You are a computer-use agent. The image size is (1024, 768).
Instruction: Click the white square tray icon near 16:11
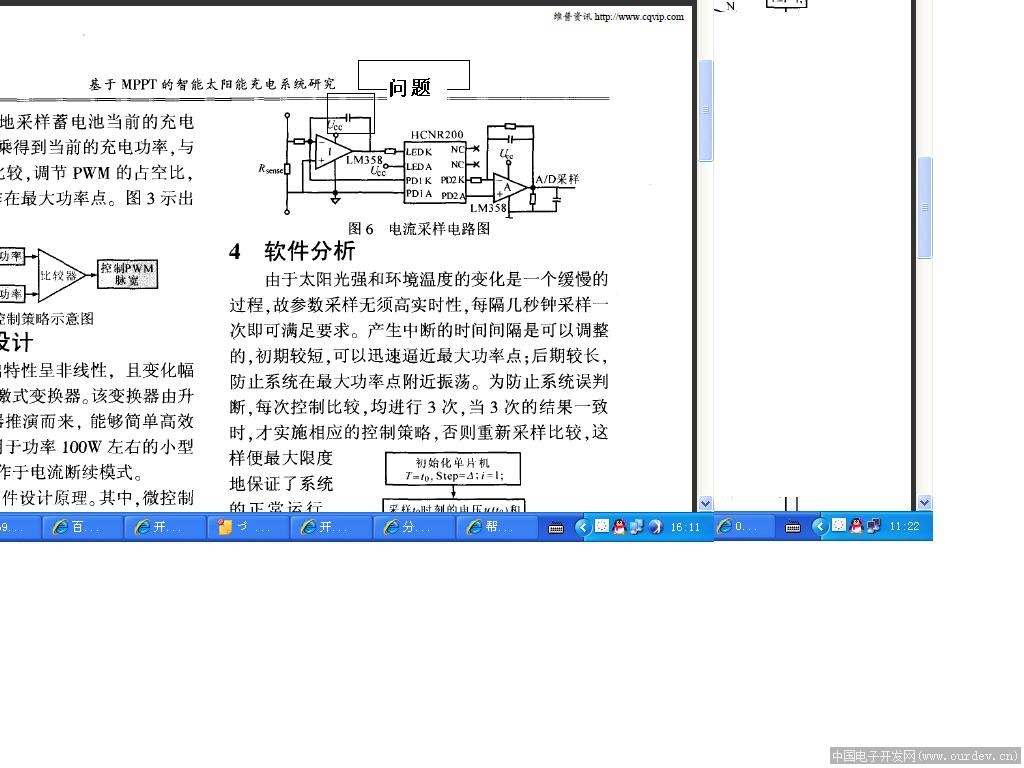602,526
